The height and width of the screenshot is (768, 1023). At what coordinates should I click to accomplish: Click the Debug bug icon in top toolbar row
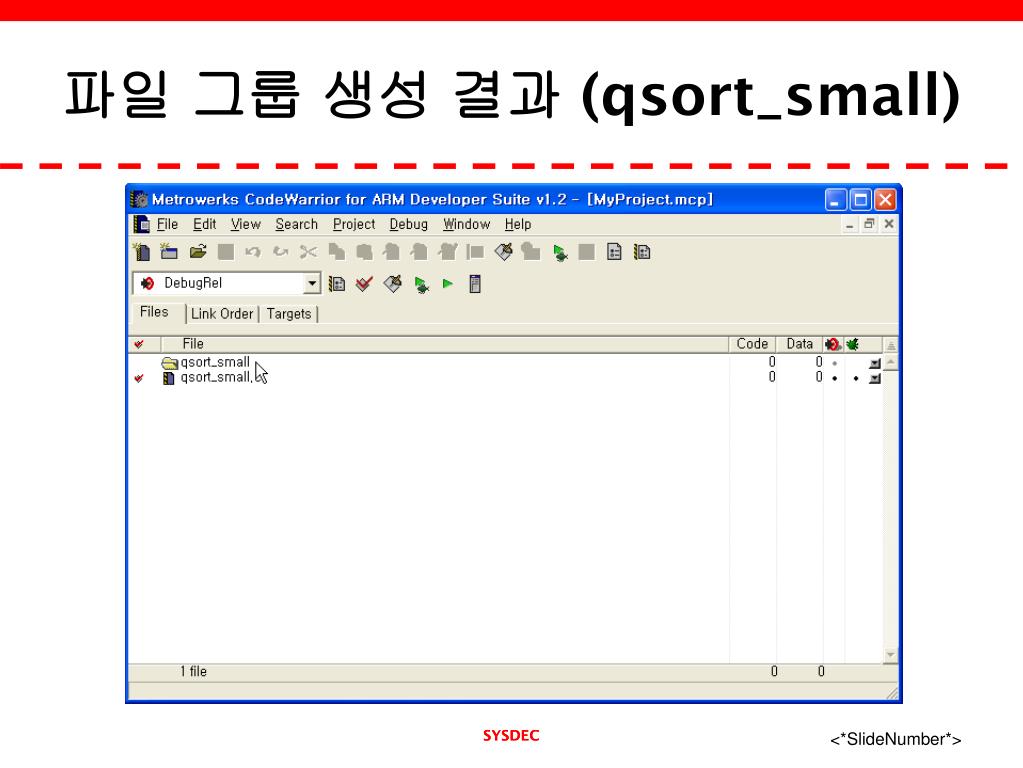560,253
